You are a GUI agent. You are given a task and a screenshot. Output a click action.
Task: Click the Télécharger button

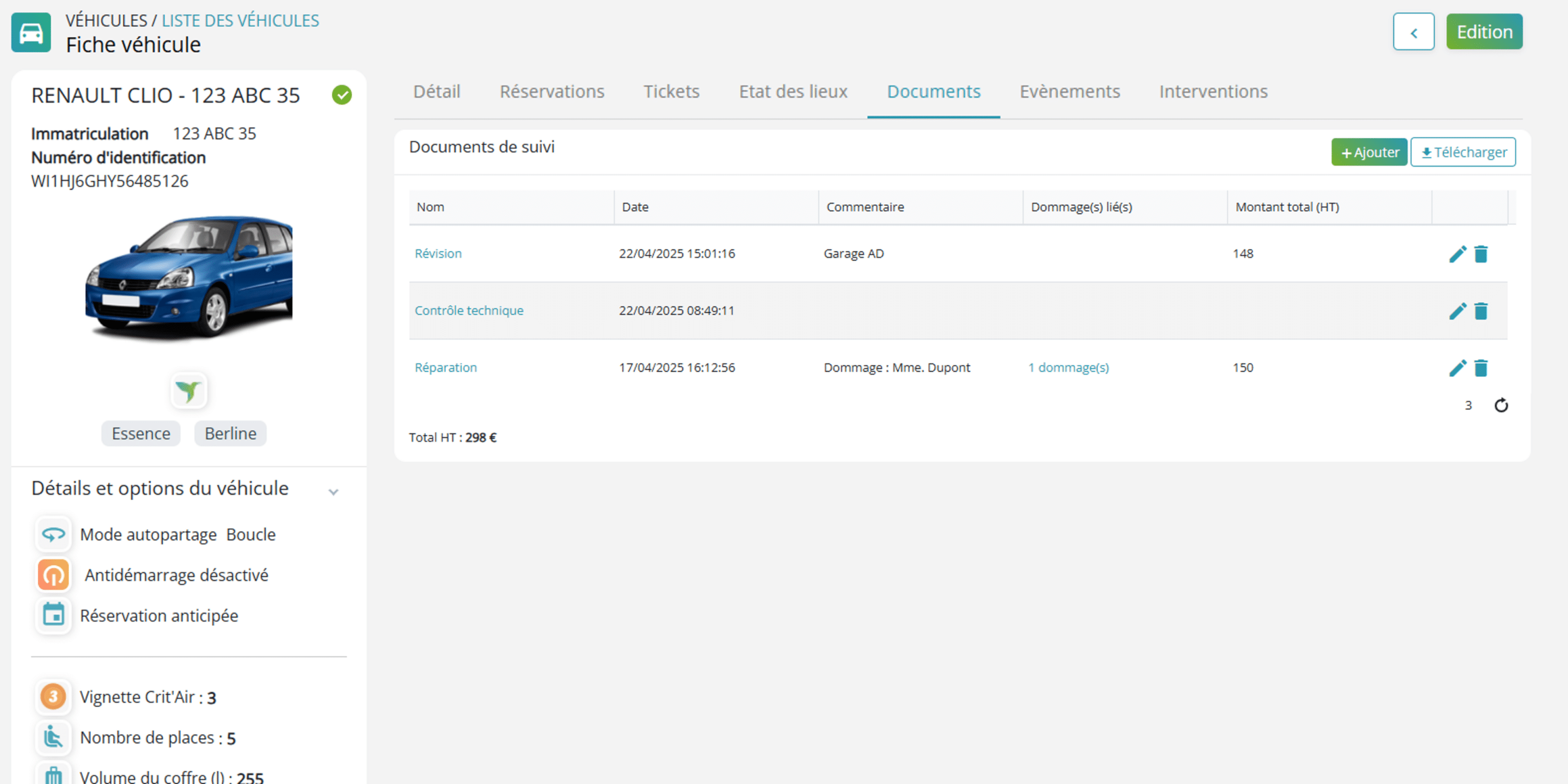(x=1463, y=152)
